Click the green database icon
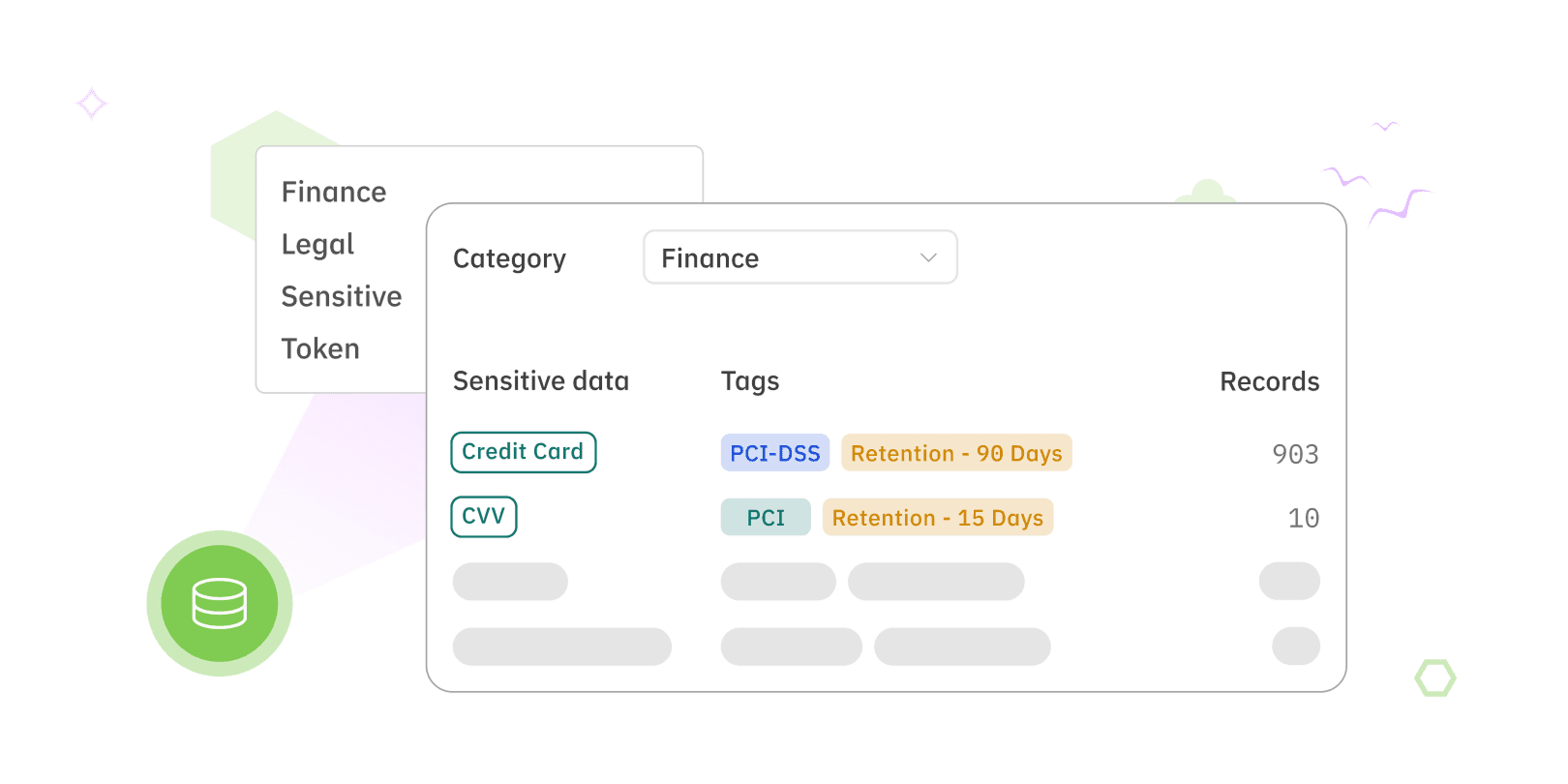Screen dimensions: 1568x784 220,603
